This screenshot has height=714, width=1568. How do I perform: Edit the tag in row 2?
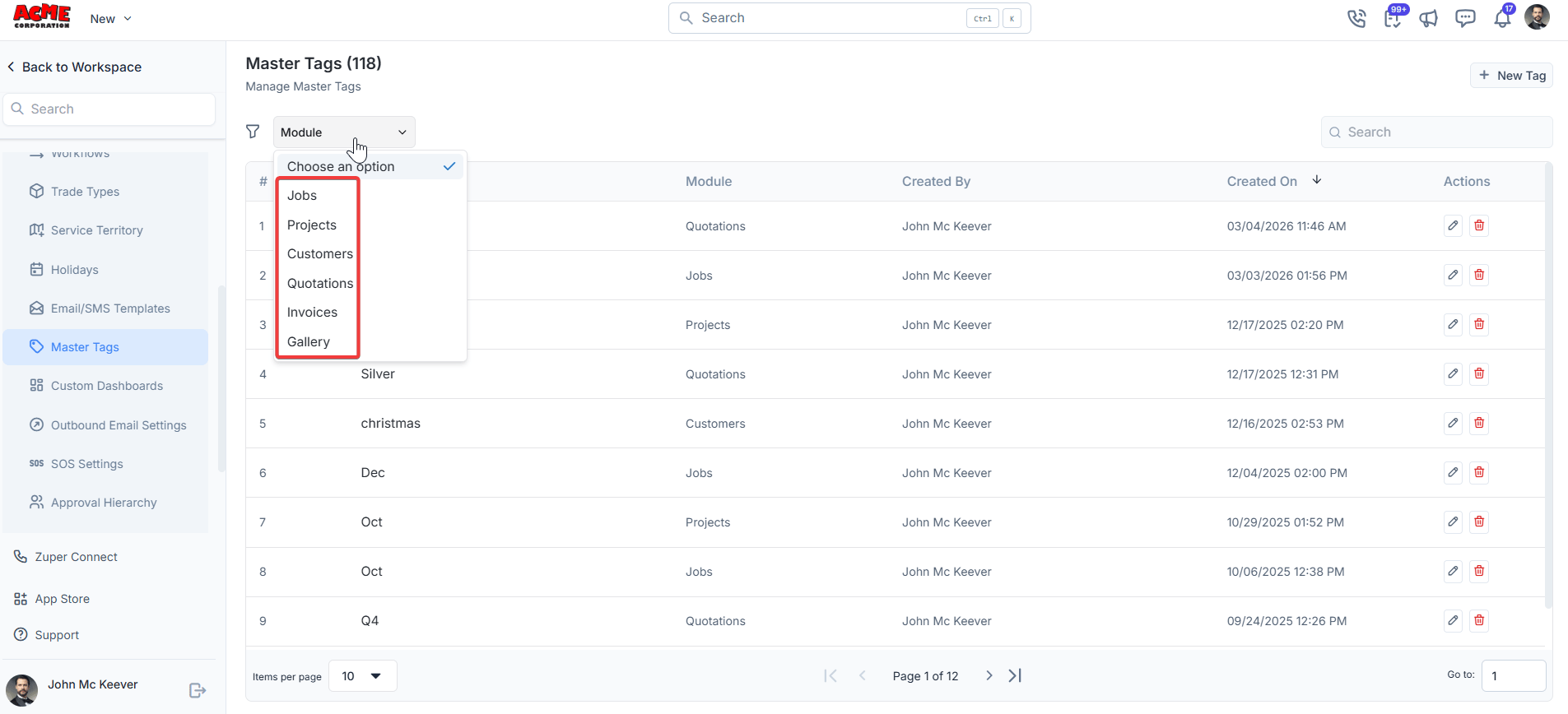[1453, 275]
